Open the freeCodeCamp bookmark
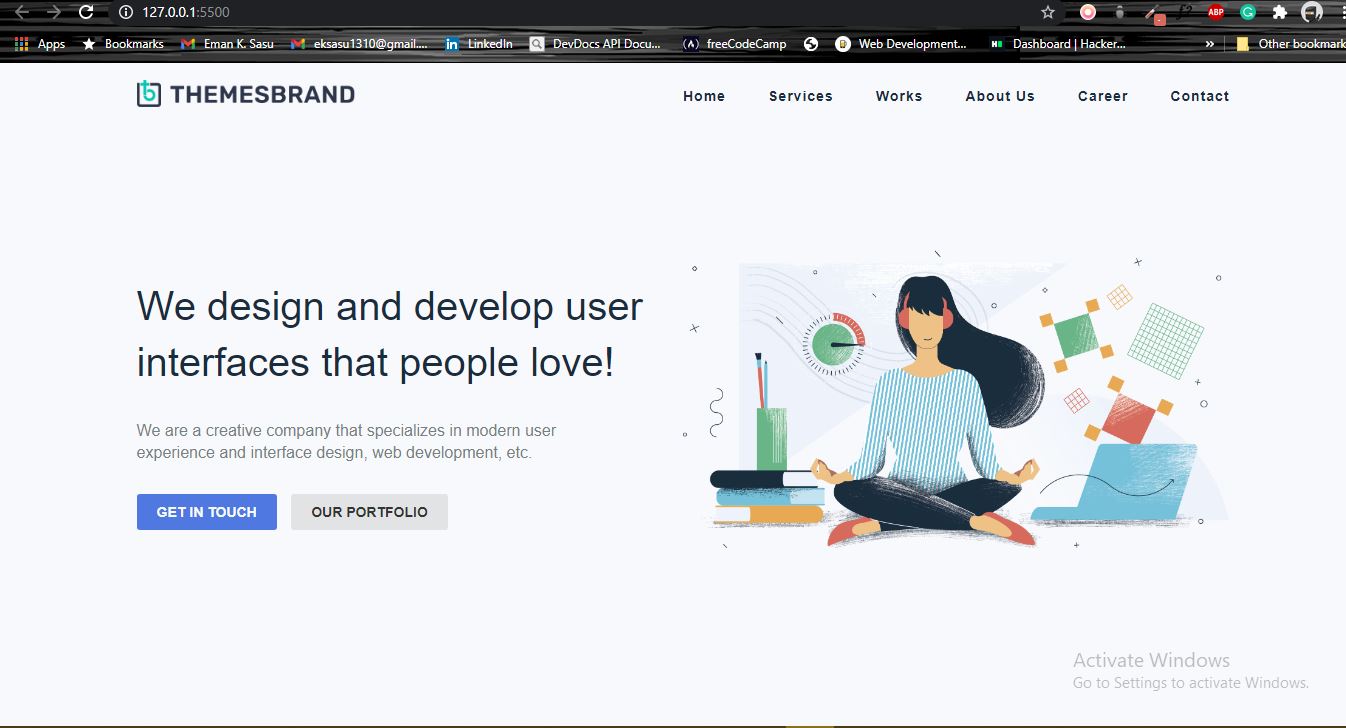The image size is (1346, 728). pyautogui.click(x=736, y=44)
